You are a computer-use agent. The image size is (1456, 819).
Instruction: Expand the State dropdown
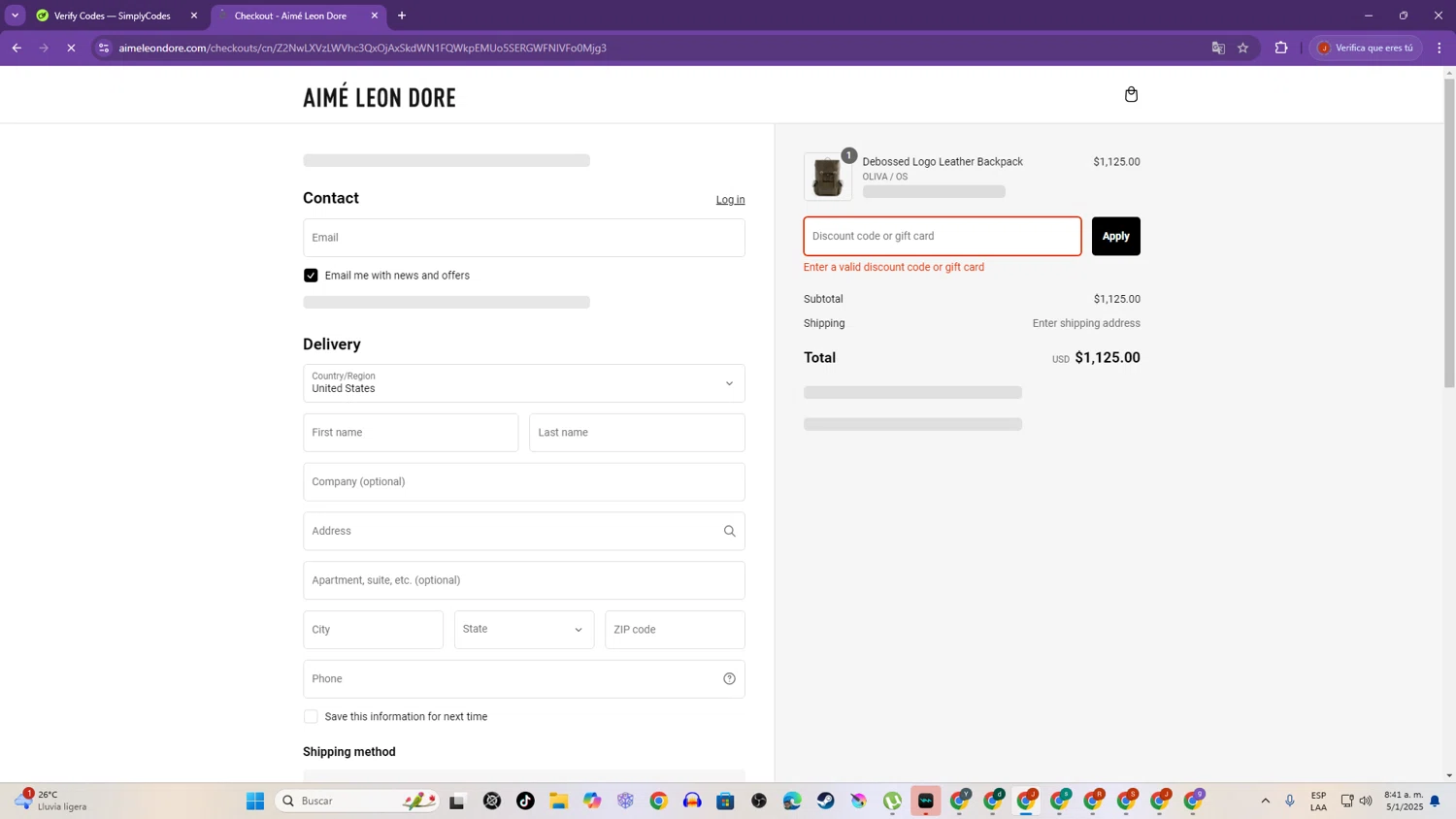coord(524,630)
